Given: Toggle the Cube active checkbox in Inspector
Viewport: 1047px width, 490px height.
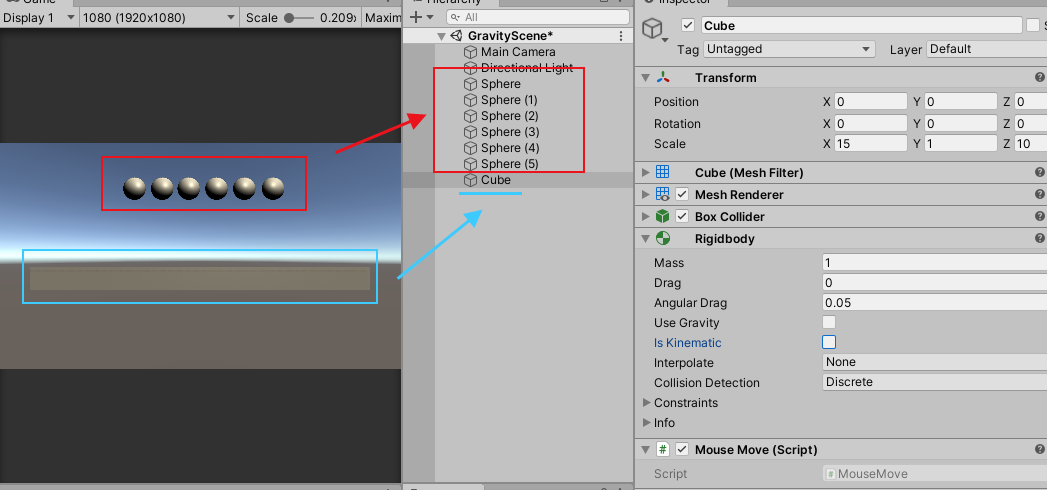Looking at the screenshot, I should click(x=688, y=25).
